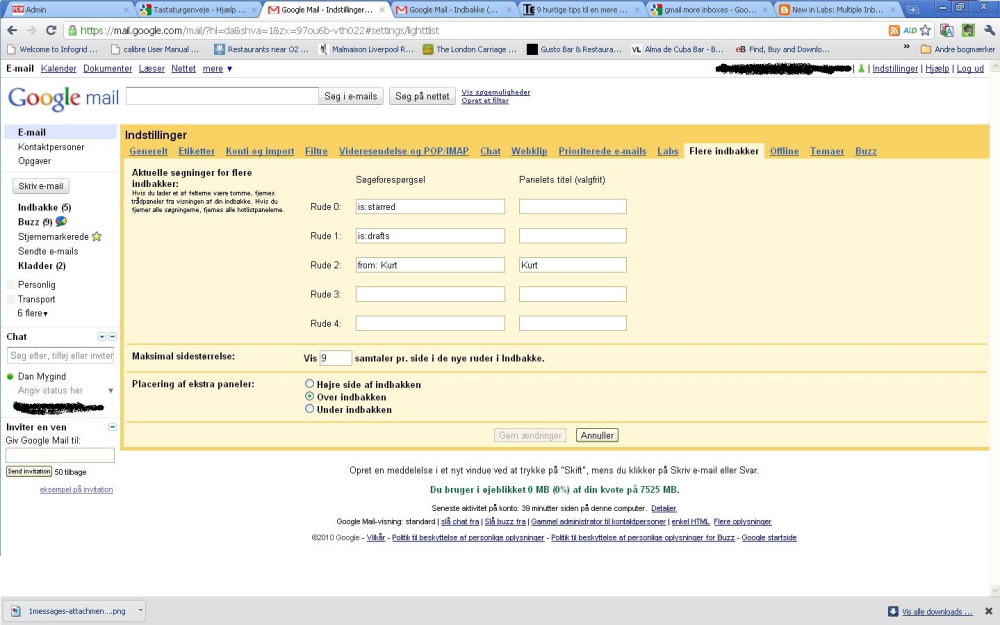Image resolution: width=1000 pixels, height=625 pixels.
Task: Open a new browser tab with plus icon
Action: tap(913, 10)
